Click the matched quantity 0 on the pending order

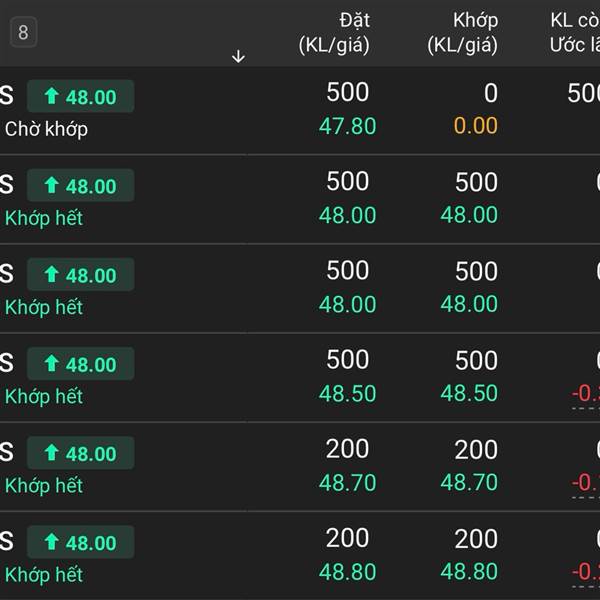[490, 93]
